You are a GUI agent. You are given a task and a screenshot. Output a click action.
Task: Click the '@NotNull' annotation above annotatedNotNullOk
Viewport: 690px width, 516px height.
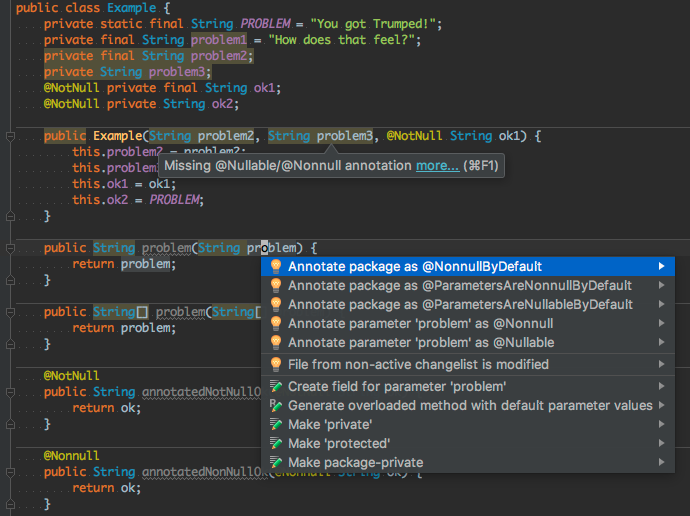tap(71, 376)
